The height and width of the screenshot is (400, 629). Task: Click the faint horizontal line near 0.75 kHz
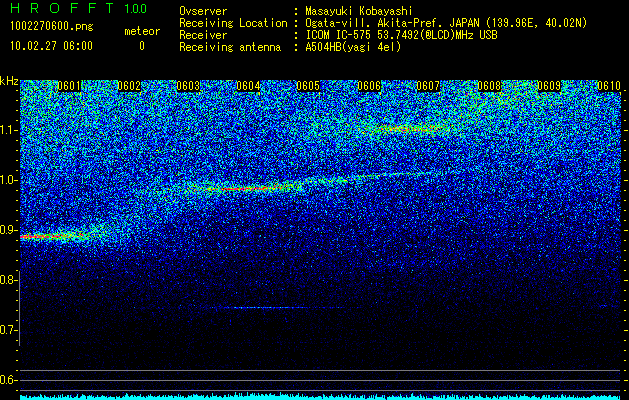pyautogui.click(x=277, y=308)
